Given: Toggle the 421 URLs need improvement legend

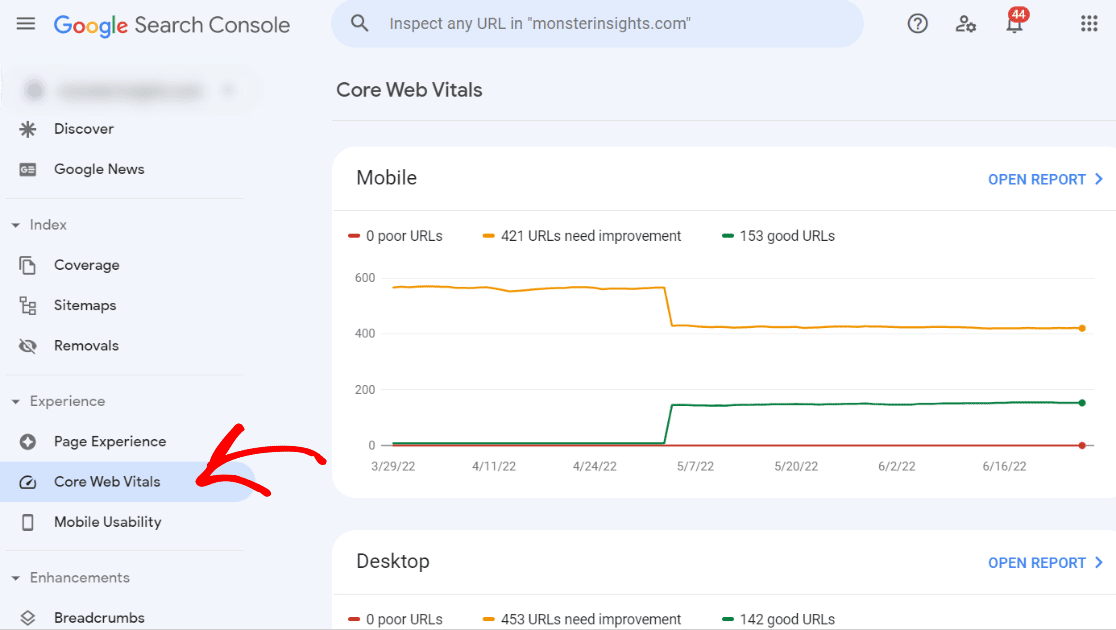Looking at the screenshot, I should [581, 236].
